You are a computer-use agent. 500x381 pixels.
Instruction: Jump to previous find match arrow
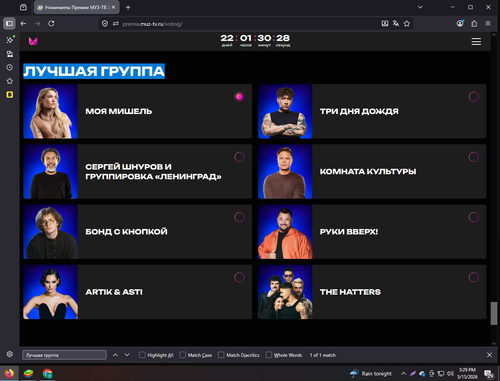point(115,355)
